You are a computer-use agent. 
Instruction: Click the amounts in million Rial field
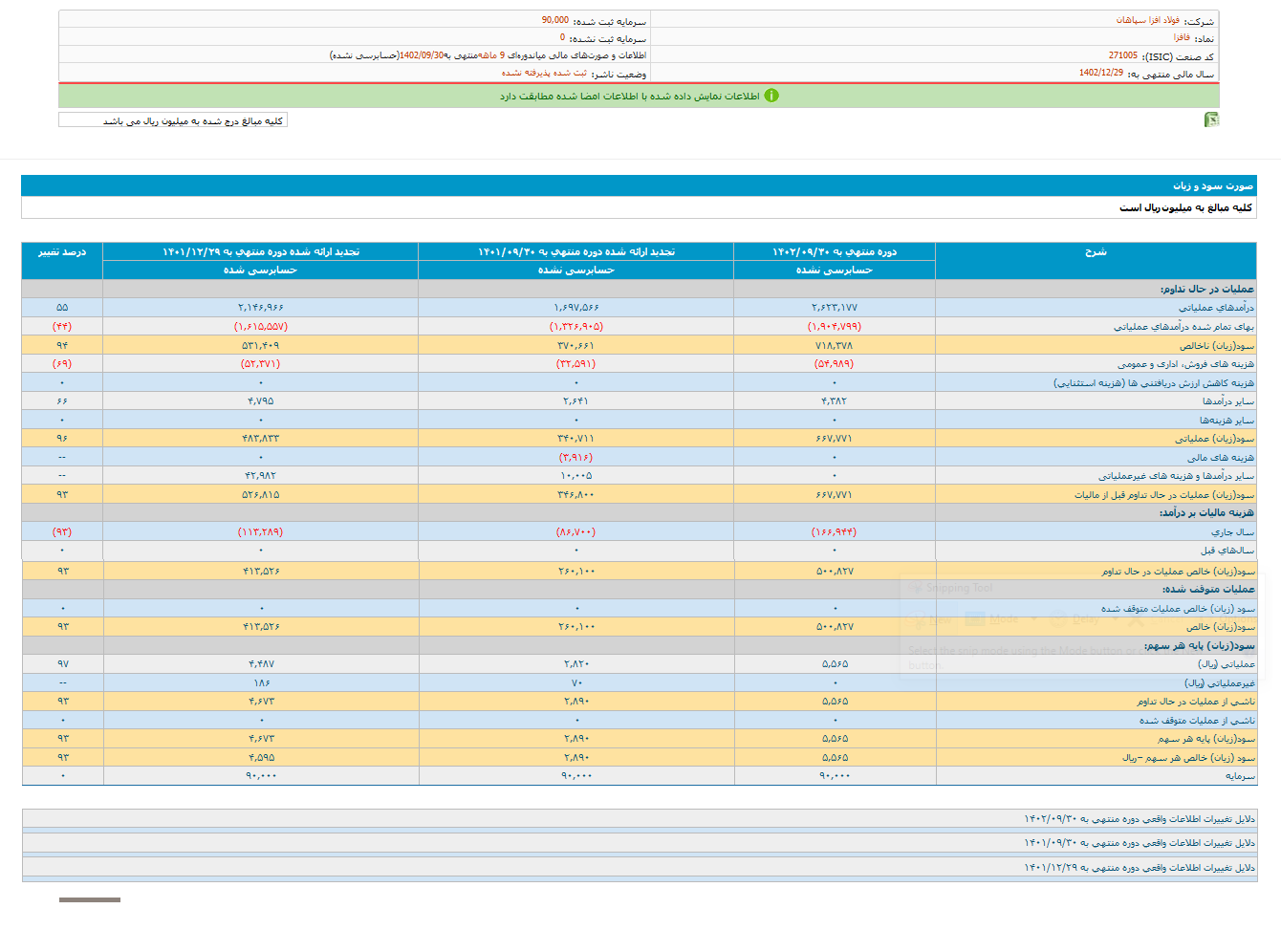[x=173, y=120]
